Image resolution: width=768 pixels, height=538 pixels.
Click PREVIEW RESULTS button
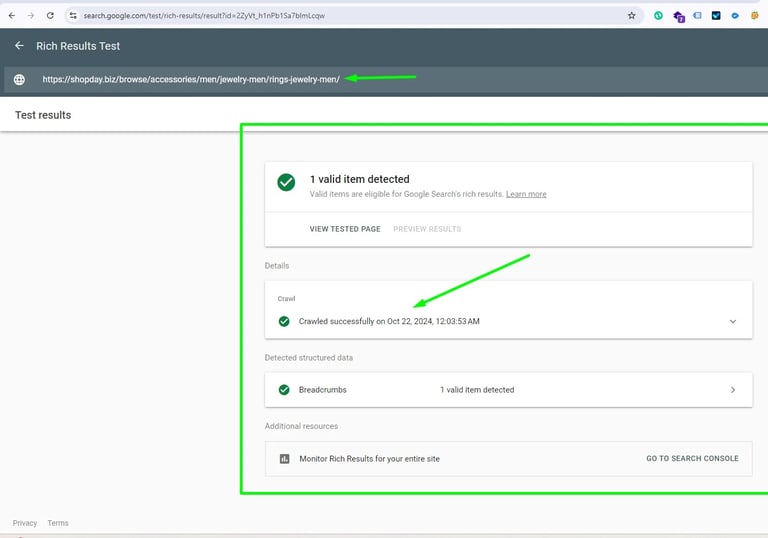pos(427,229)
